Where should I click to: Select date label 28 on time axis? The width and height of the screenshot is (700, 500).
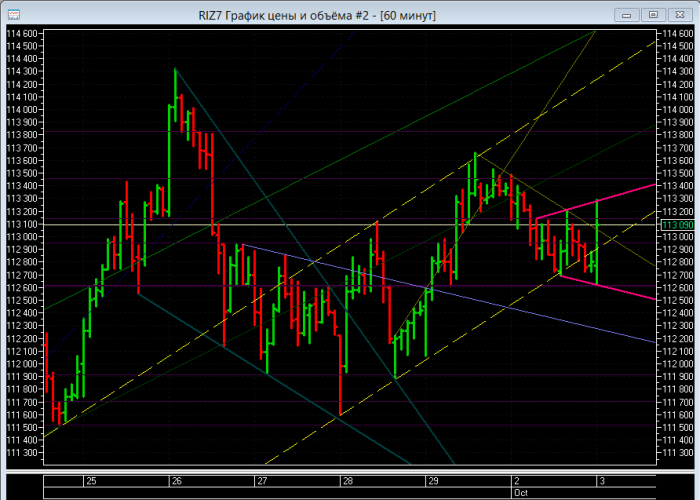click(x=348, y=481)
